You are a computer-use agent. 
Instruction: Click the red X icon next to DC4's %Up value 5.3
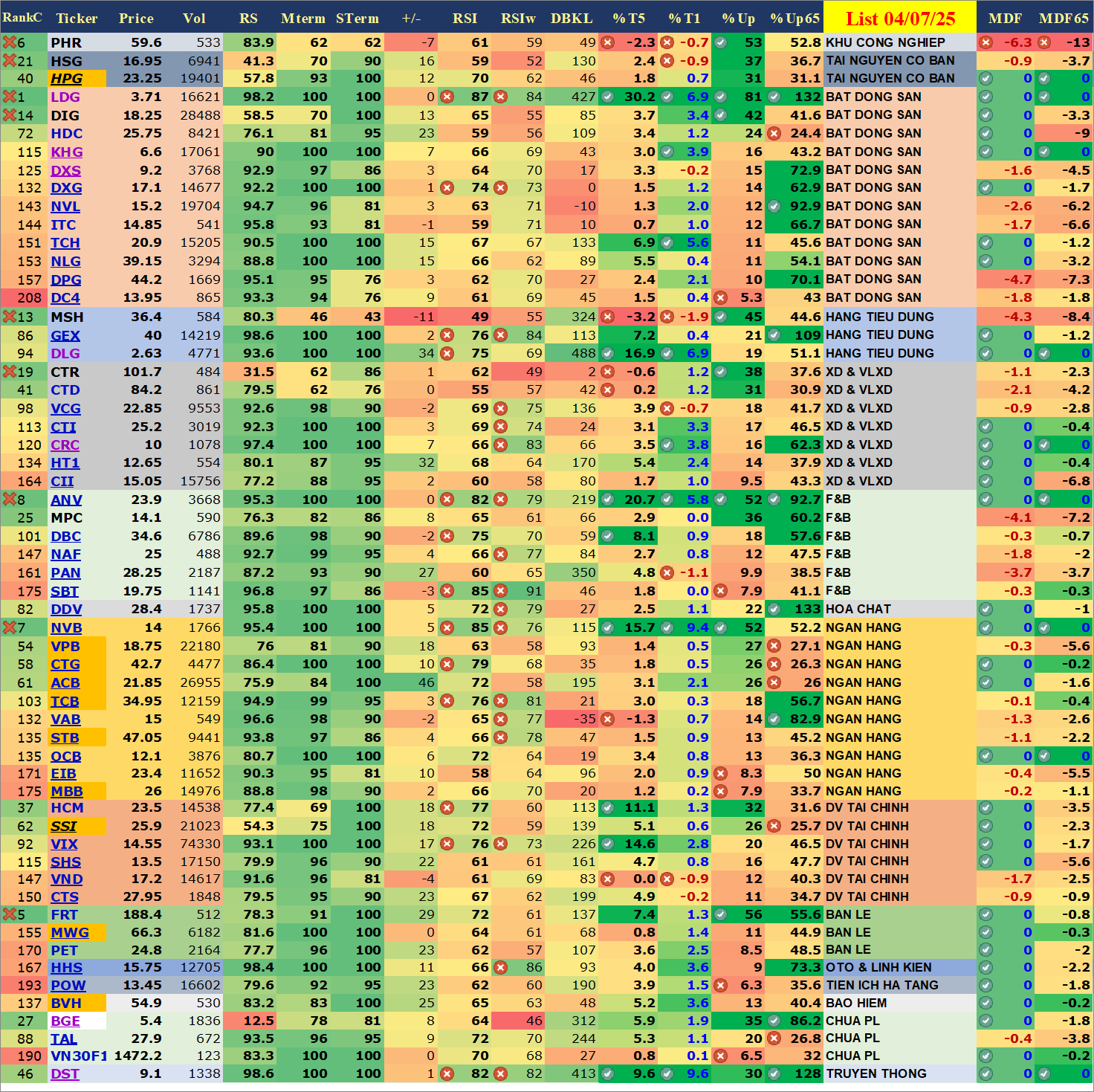(720, 298)
